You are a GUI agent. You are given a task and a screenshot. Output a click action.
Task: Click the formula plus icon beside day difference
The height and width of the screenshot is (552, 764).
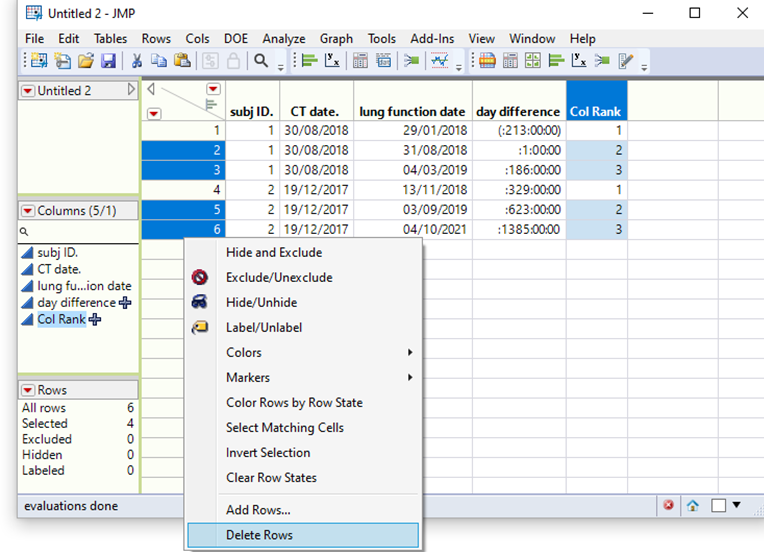coord(125,303)
